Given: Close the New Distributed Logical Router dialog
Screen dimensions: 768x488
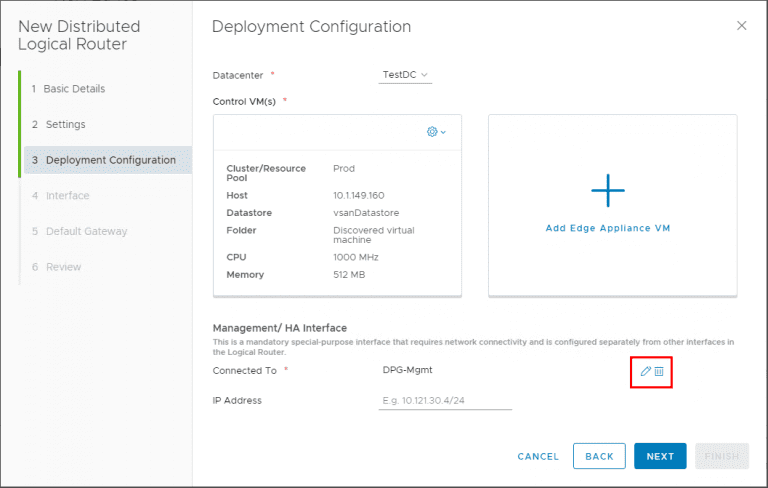Looking at the screenshot, I should pos(741,26).
